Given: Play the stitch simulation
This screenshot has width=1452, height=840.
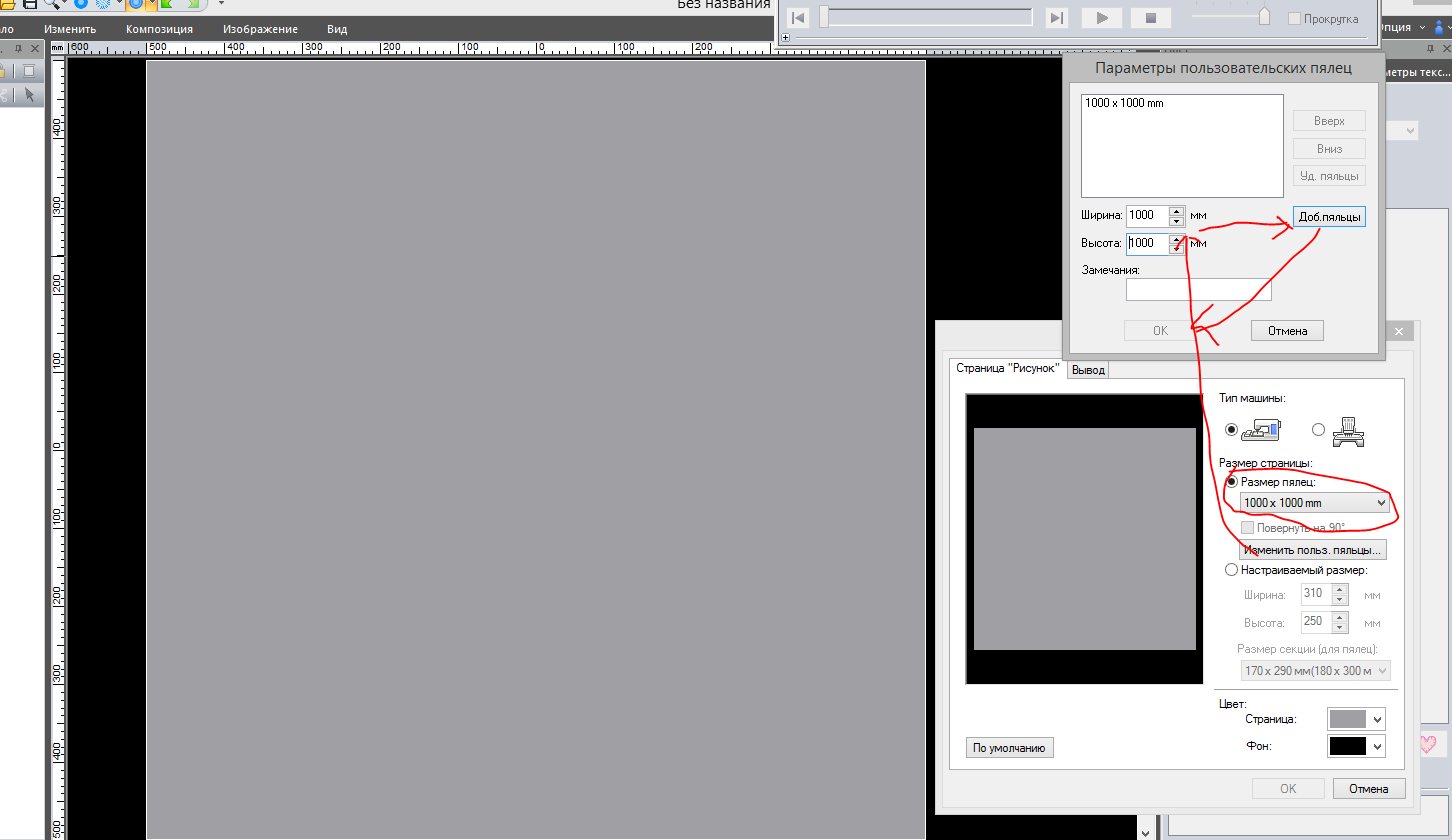Looking at the screenshot, I should [1102, 18].
